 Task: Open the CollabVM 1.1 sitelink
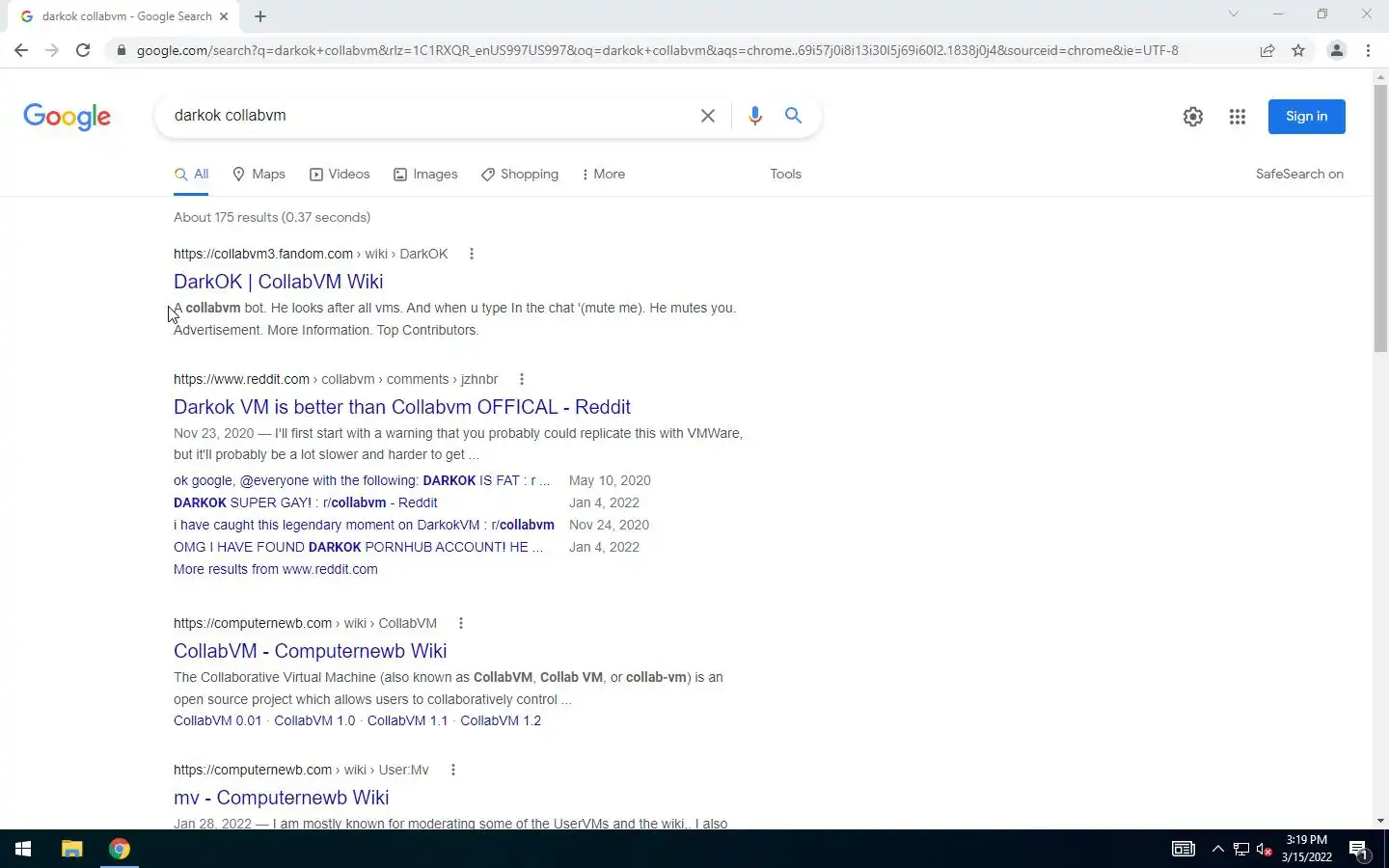pyautogui.click(x=407, y=720)
